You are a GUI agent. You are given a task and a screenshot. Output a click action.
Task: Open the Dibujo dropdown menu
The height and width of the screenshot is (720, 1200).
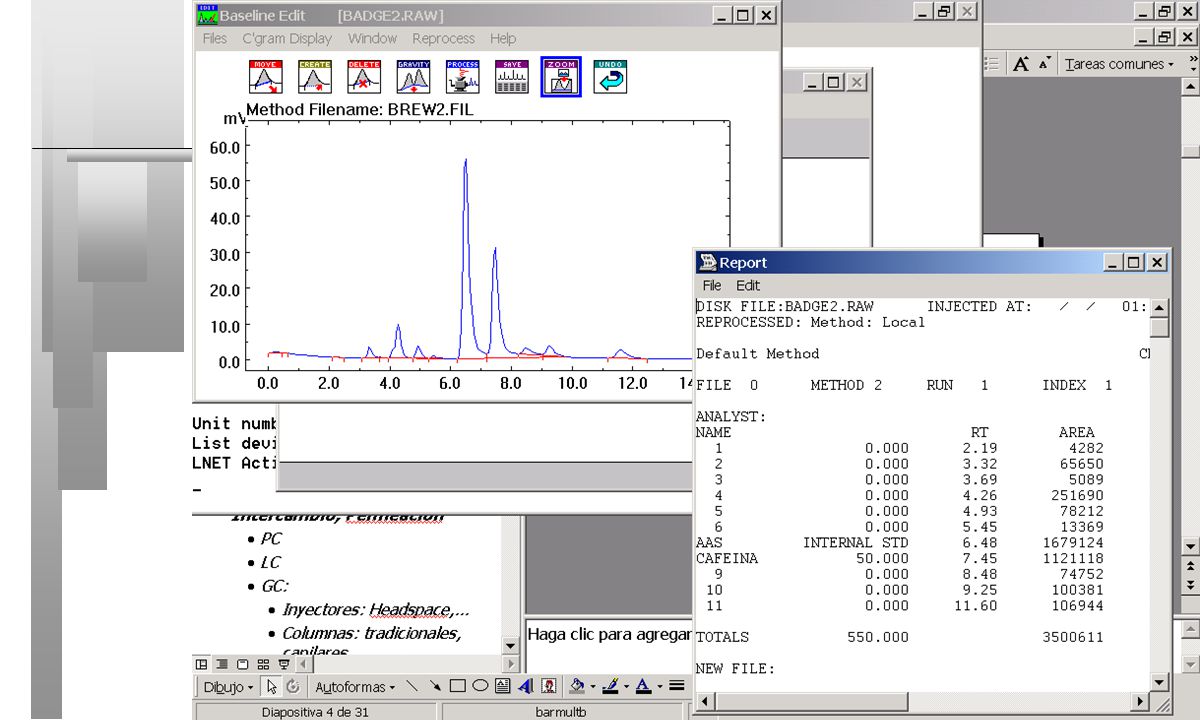(229, 687)
